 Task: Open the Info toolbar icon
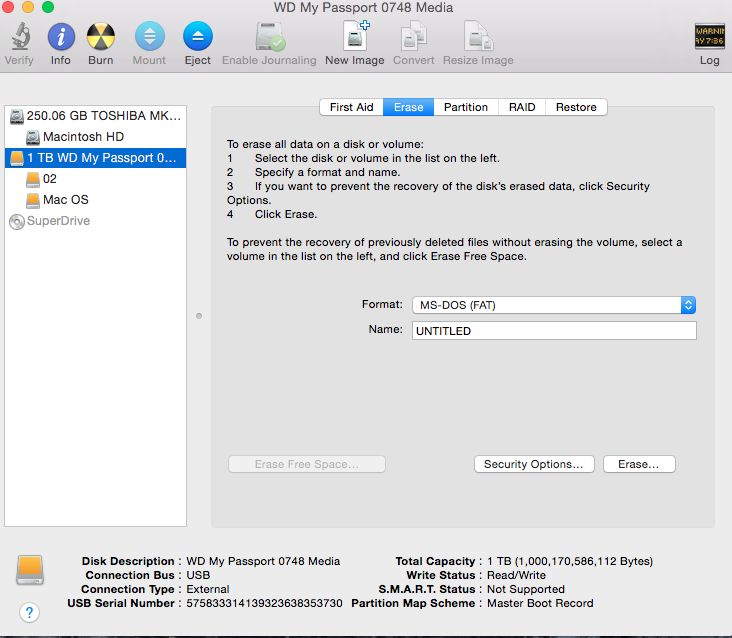tap(61, 36)
